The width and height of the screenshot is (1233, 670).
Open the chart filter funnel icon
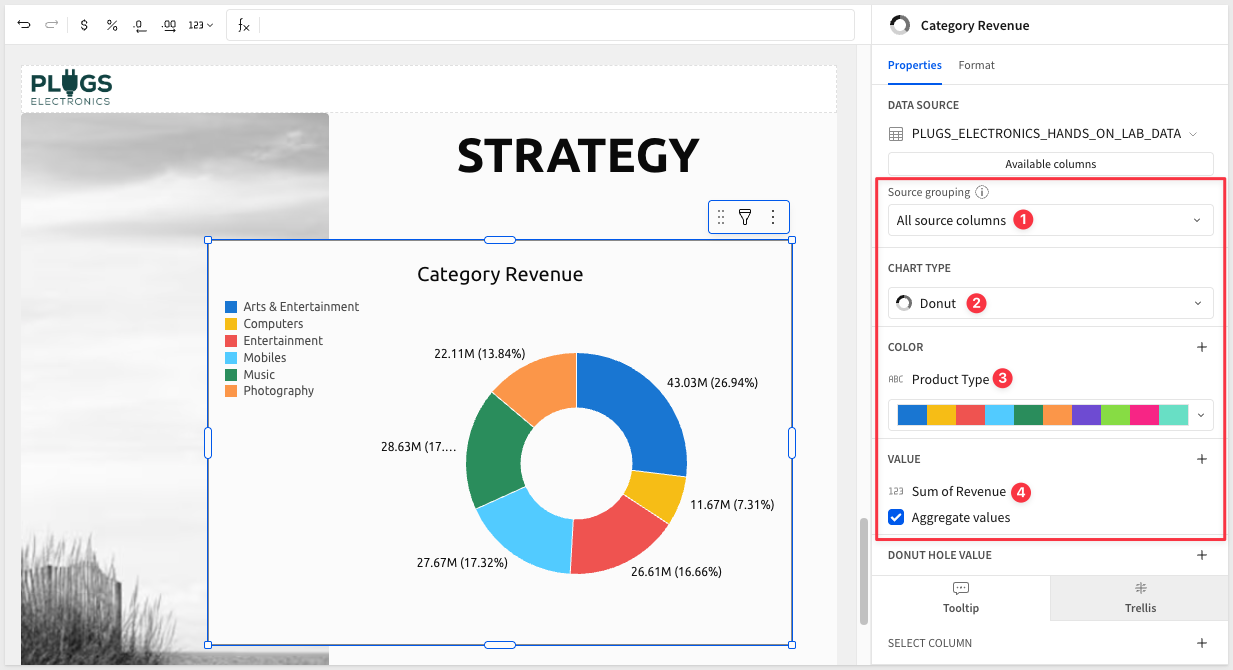[x=745, y=217]
